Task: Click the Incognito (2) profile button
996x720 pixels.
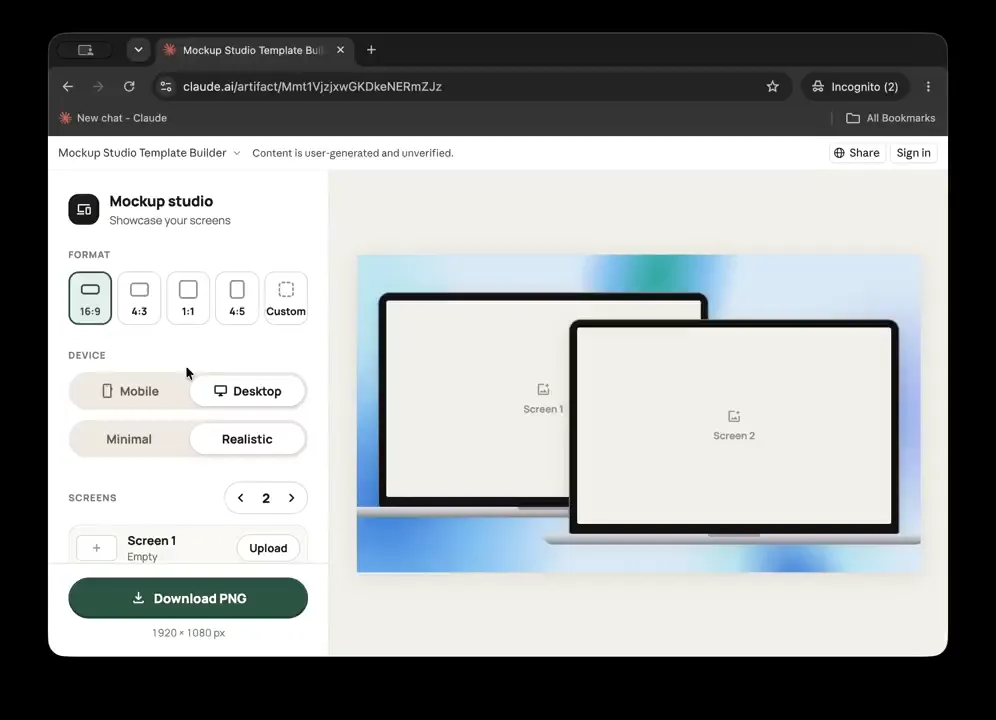Action: 855,86
